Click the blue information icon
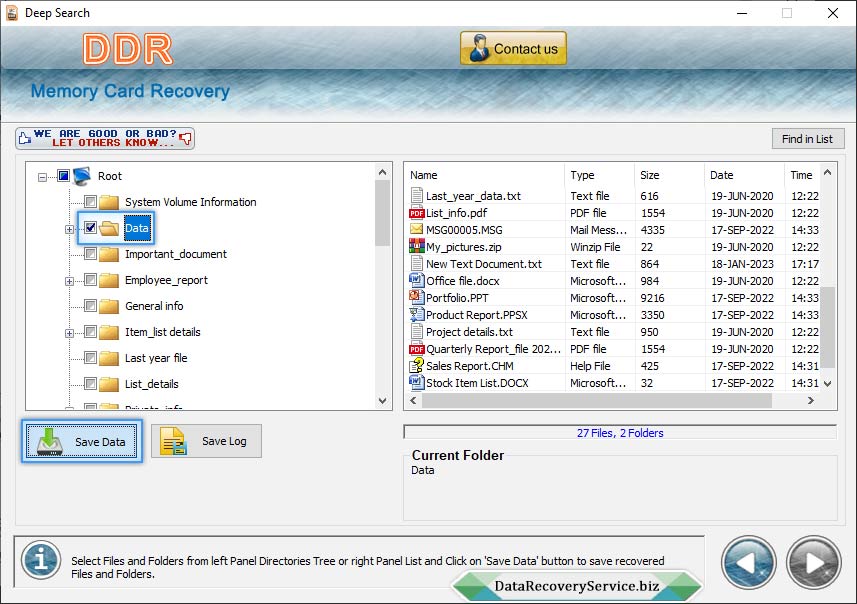Screen dimensions: 857x604 [x=41, y=560]
